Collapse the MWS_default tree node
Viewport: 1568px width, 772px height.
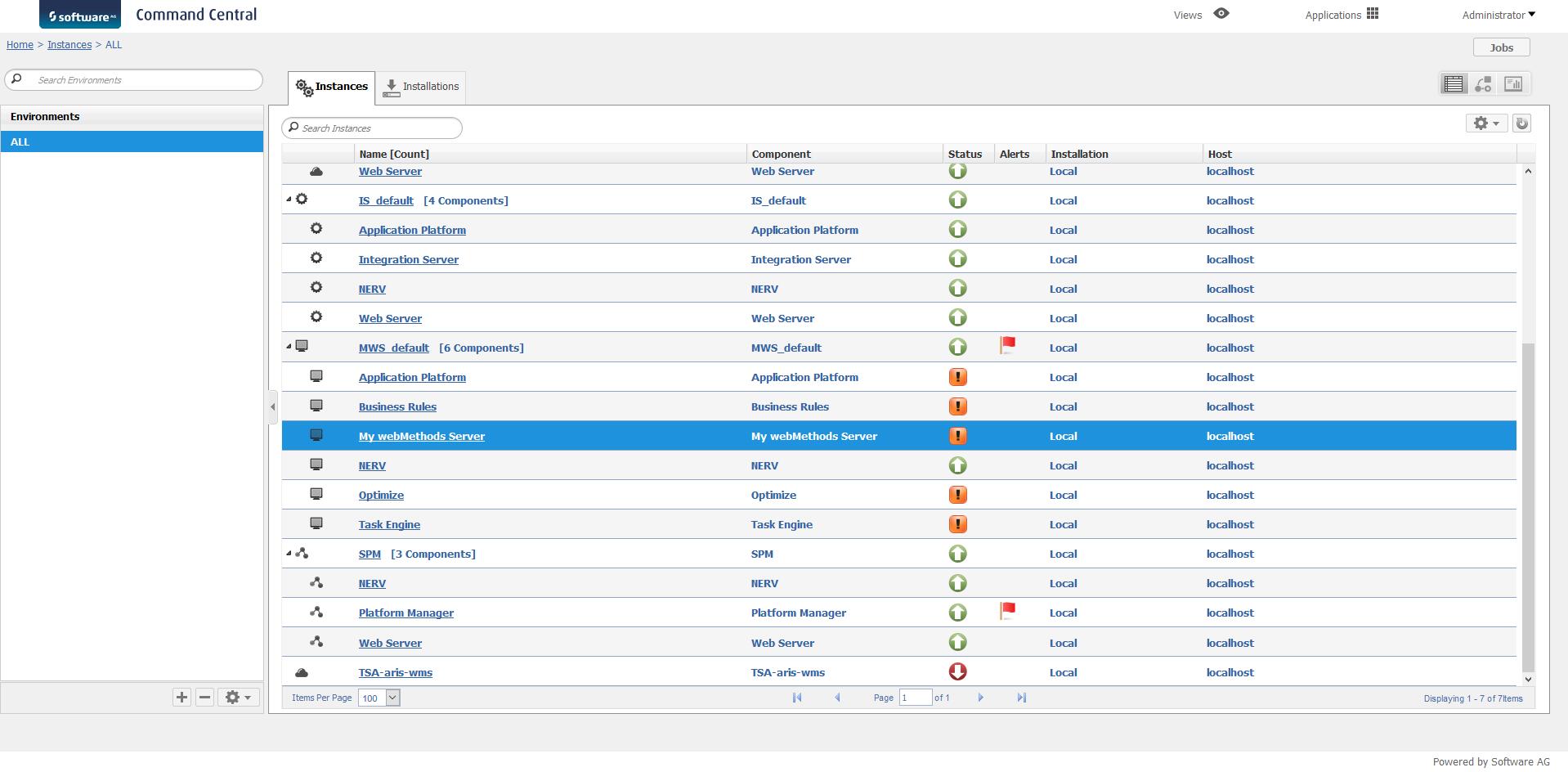pos(289,347)
